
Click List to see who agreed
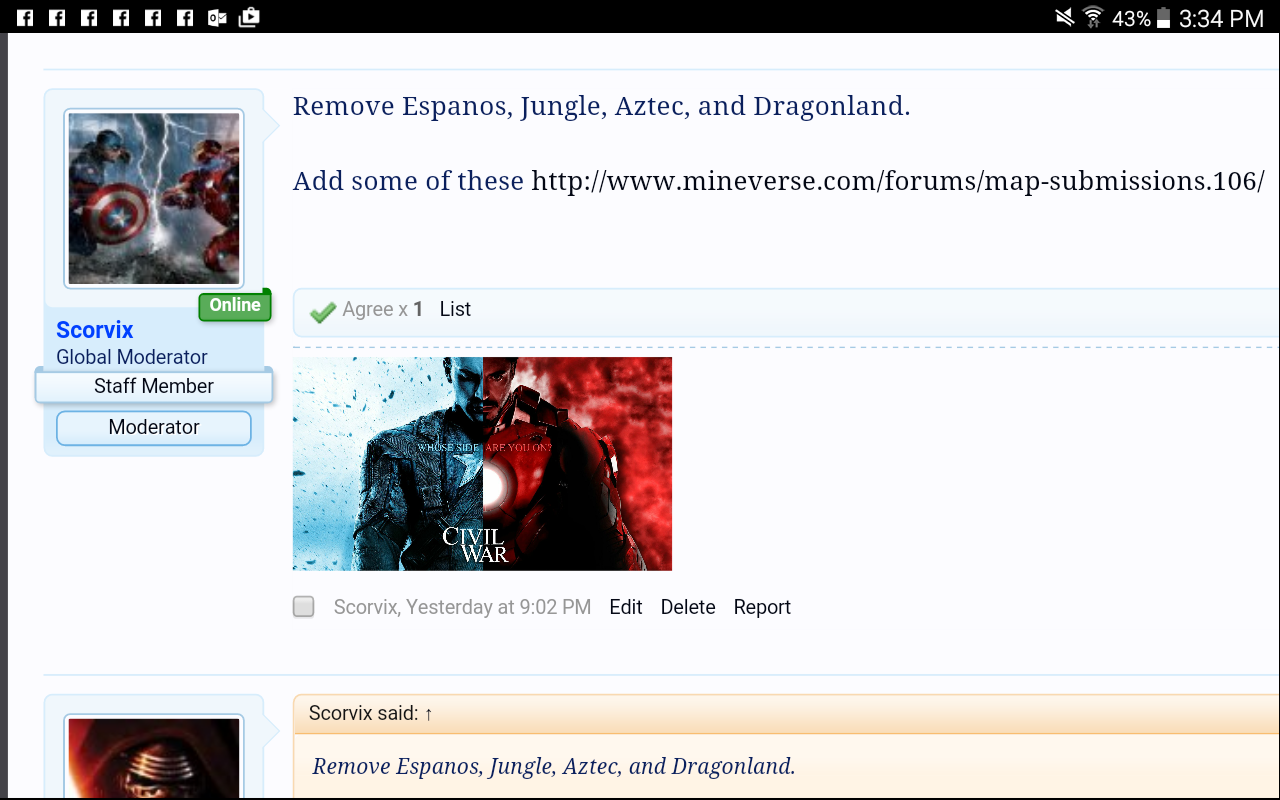[x=455, y=310]
